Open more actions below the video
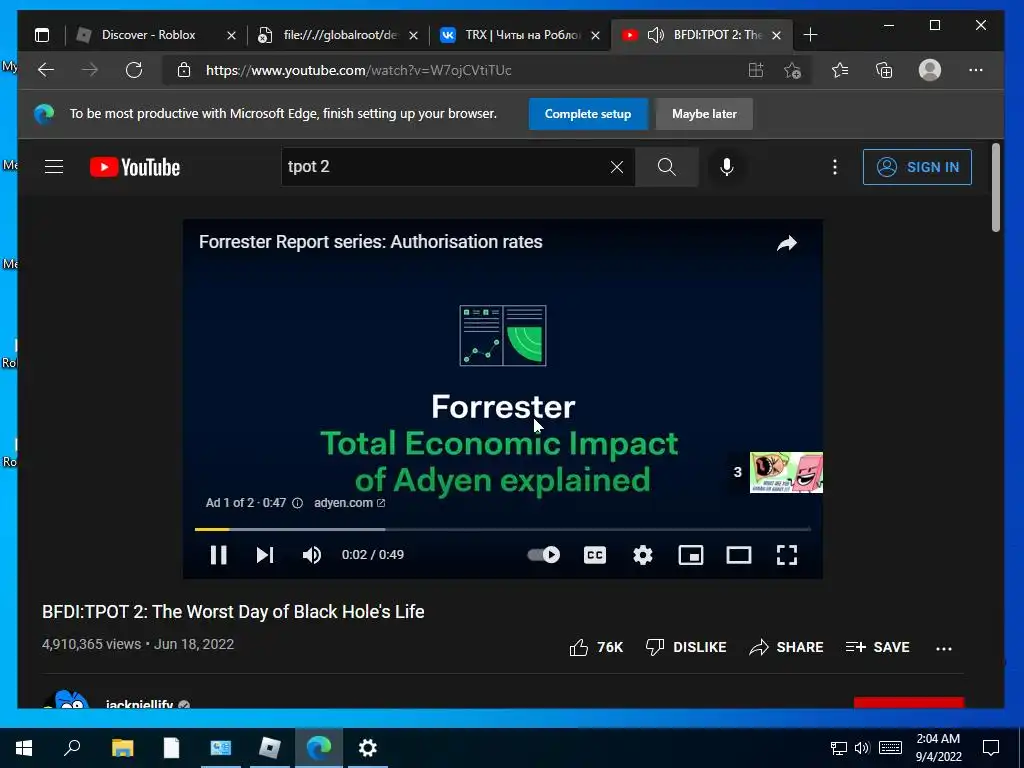The image size is (1024, 768). click(944, 648)
